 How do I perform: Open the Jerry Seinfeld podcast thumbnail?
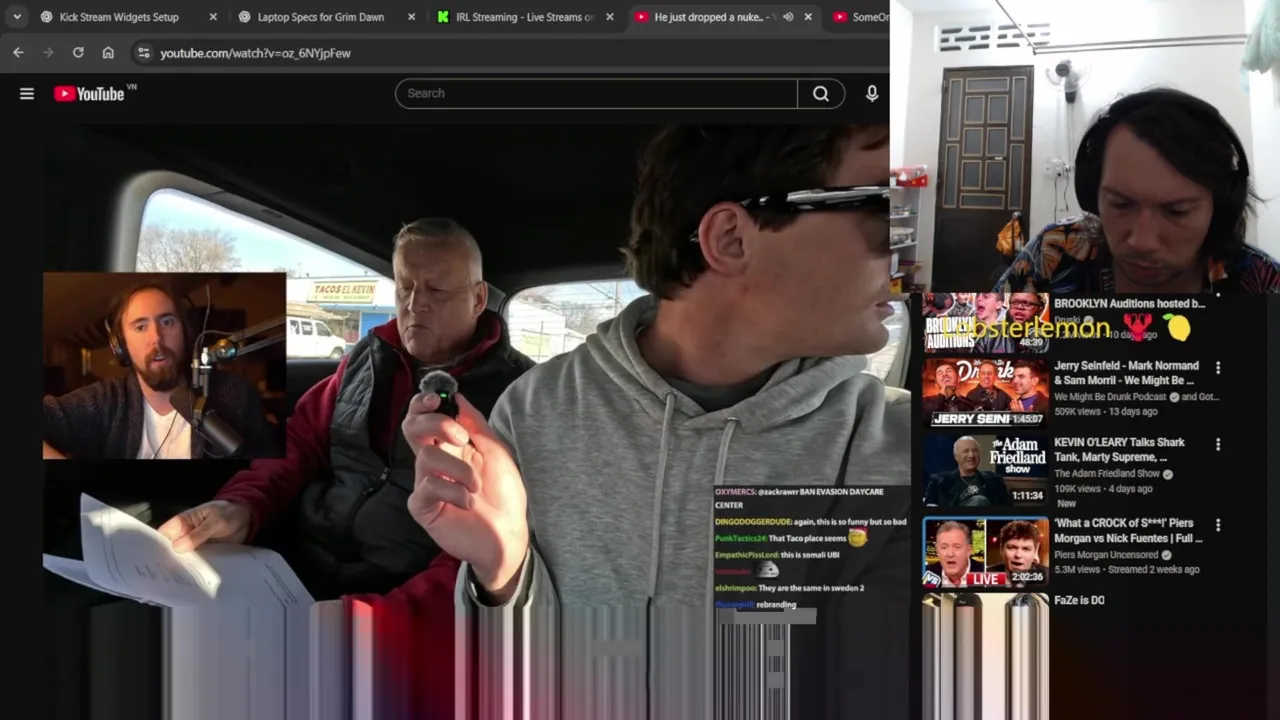(x=985, y=393)
